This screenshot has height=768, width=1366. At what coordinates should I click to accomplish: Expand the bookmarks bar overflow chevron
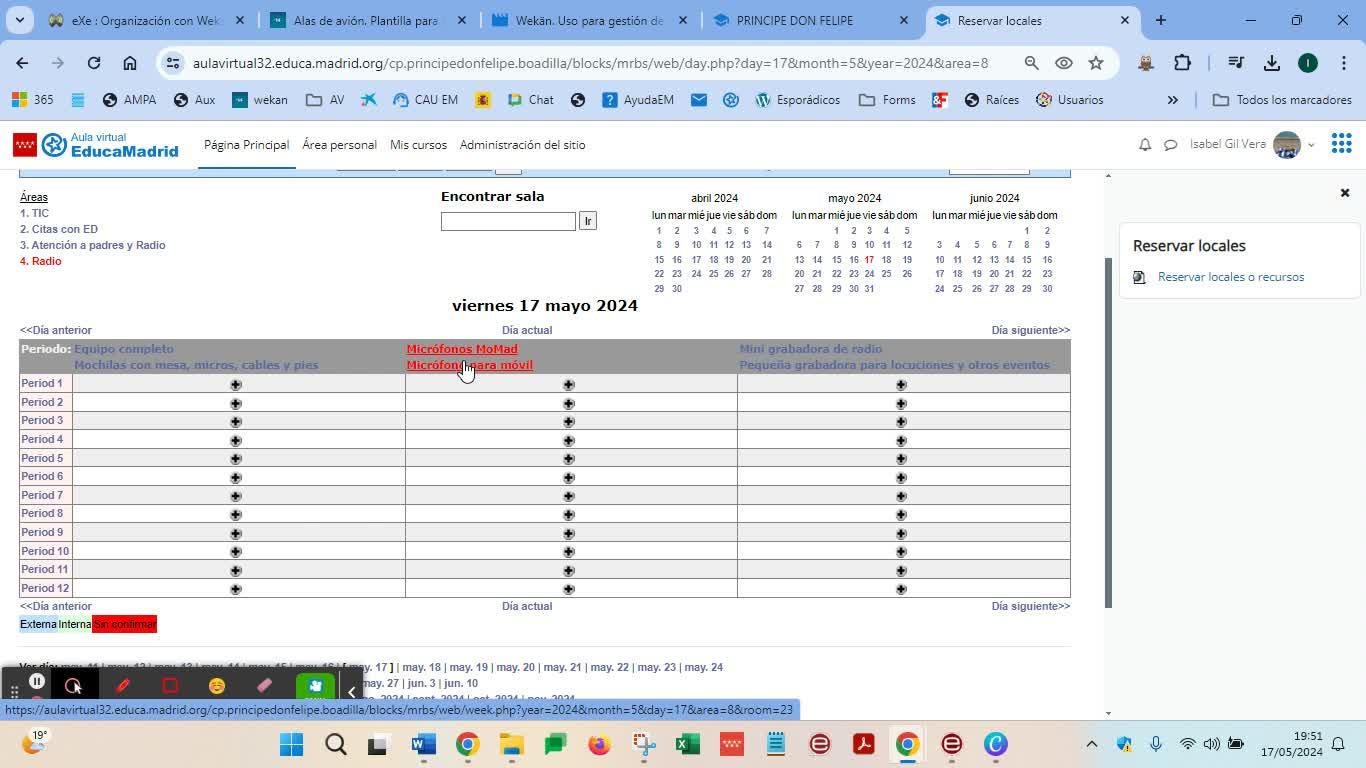pos(1172,100)
